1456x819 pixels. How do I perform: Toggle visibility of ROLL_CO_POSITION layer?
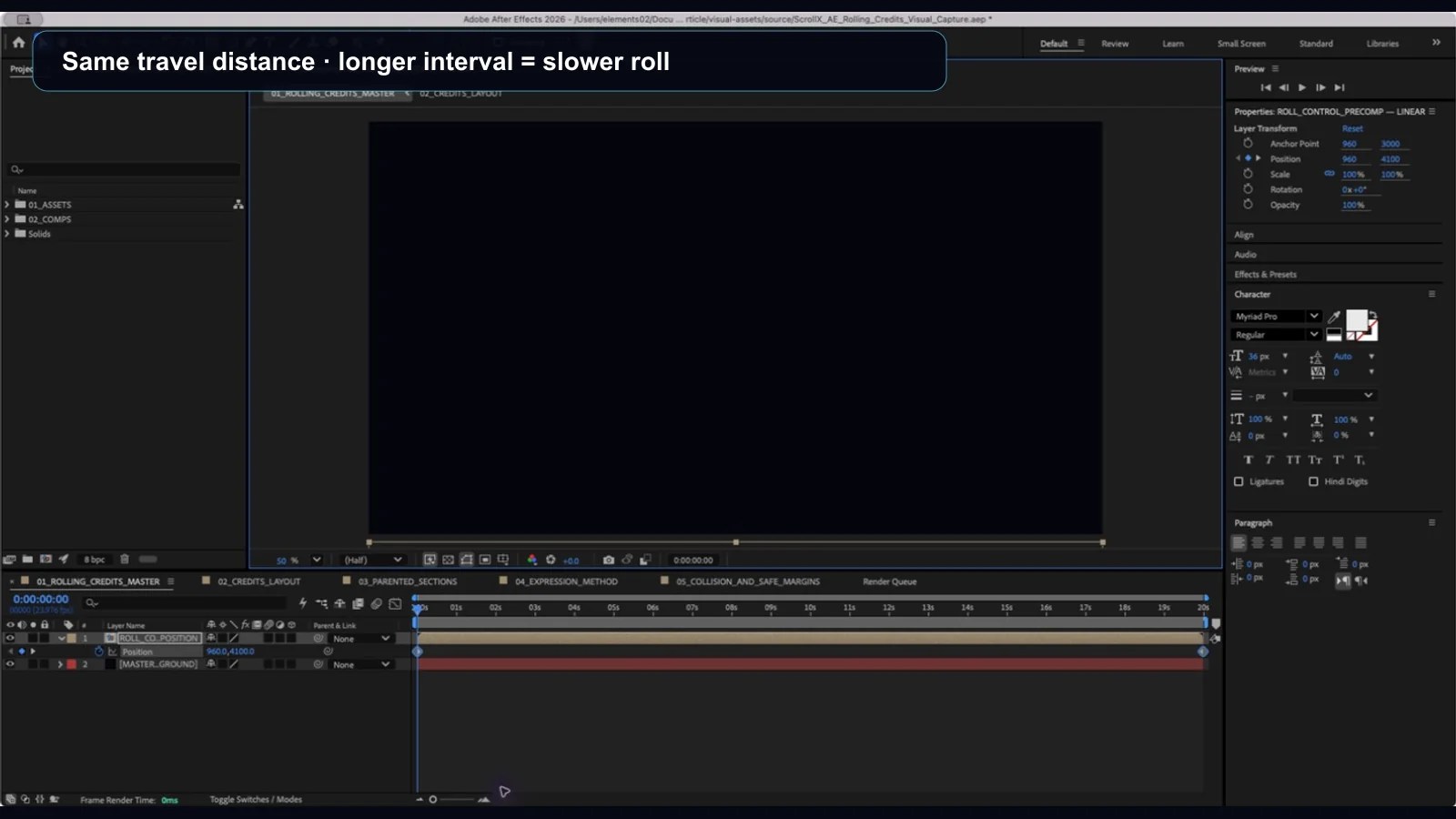[10, 639]
